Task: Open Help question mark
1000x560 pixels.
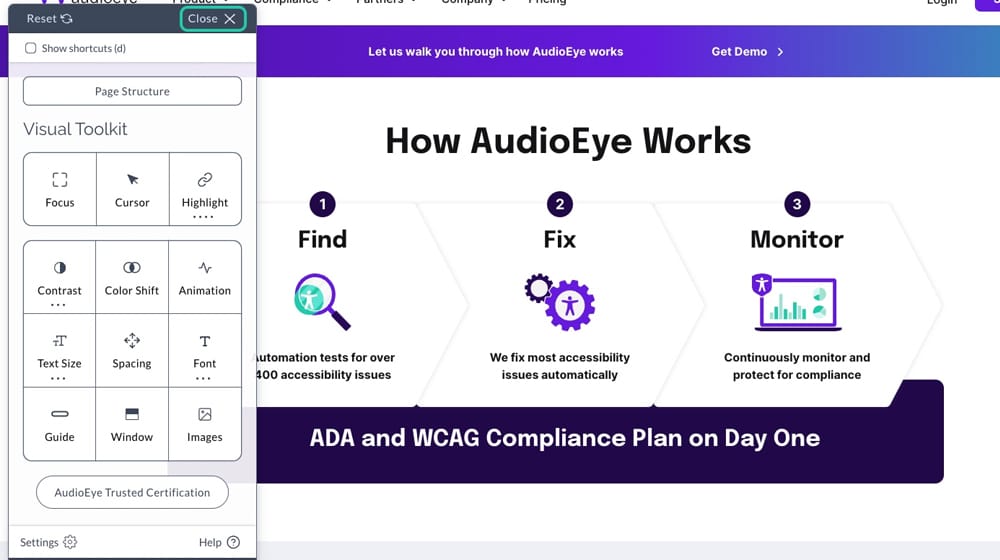Action: pos(219,542)
